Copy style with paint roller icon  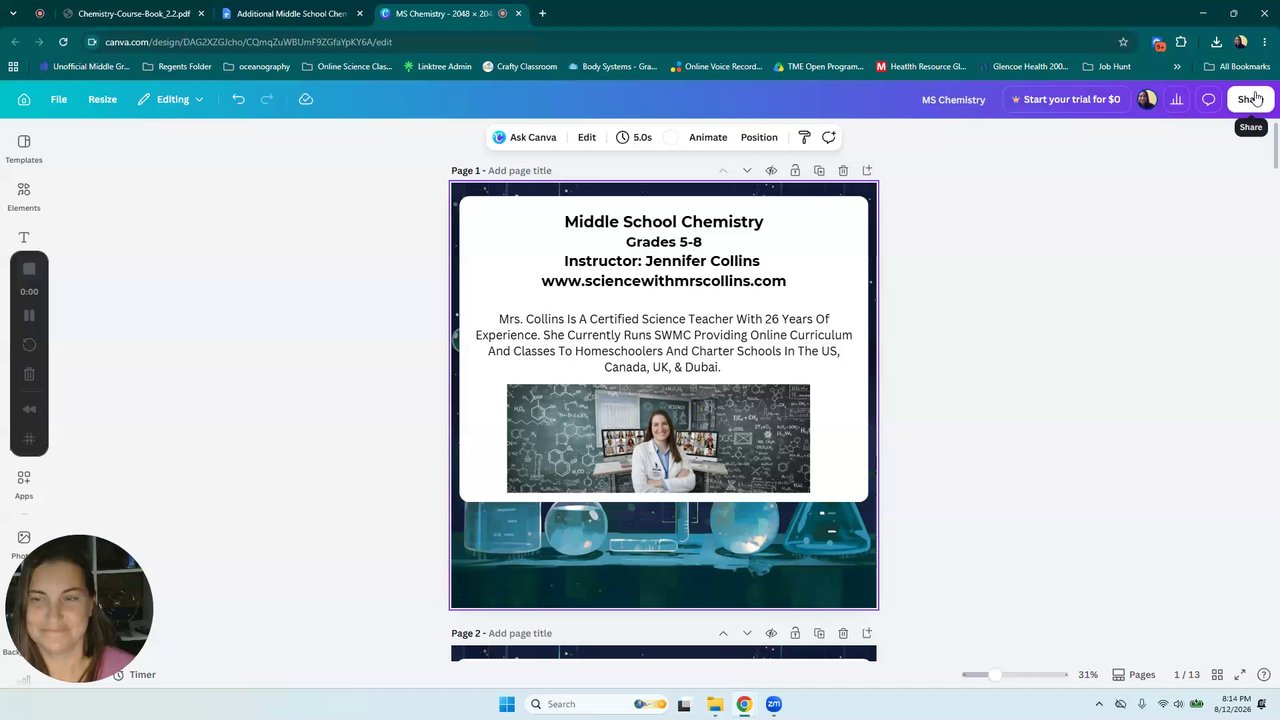804,137
